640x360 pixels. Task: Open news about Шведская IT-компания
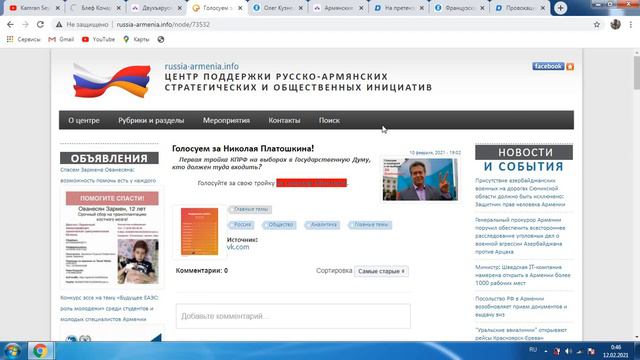click(x=523, y=275)
